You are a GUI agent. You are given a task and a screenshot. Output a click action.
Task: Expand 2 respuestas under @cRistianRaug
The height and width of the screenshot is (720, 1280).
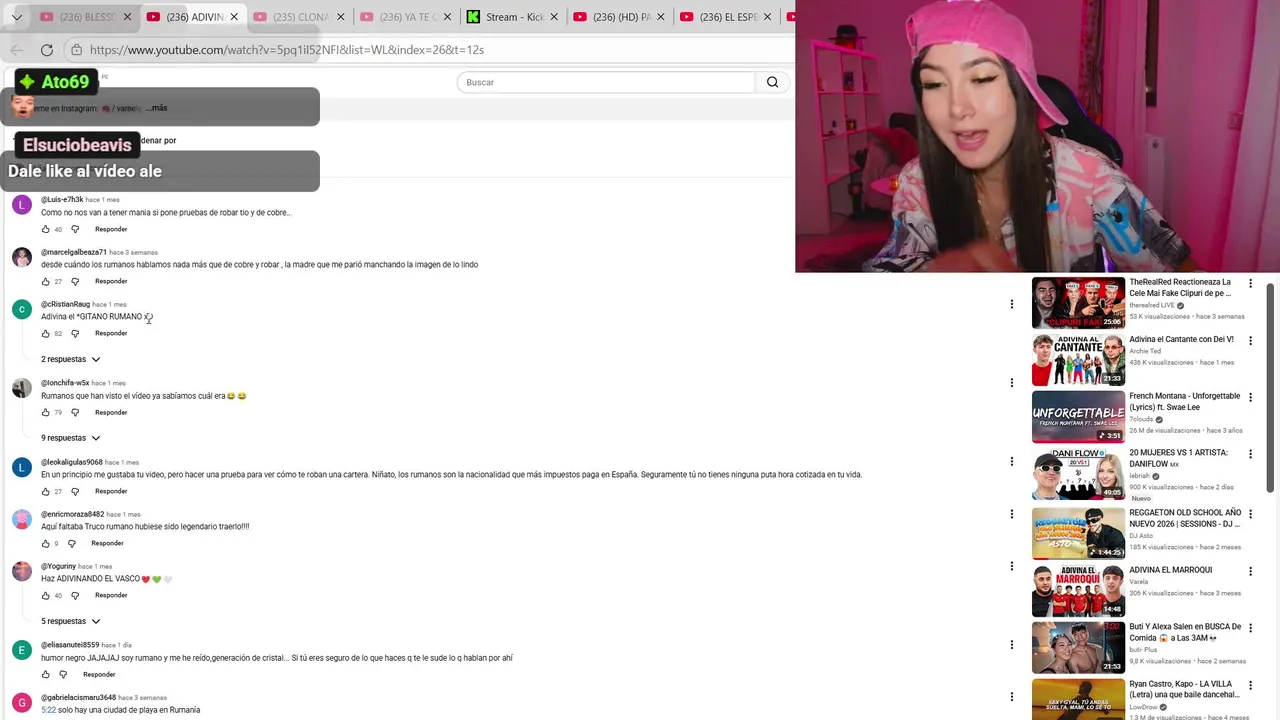70,359
